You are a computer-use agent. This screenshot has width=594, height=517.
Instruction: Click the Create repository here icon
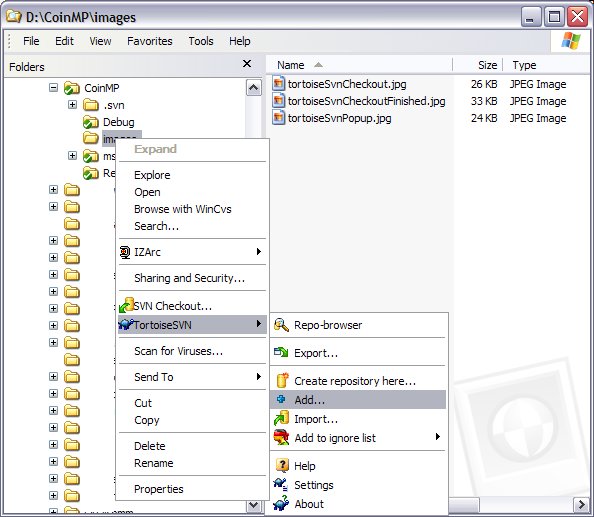point(283,380)
